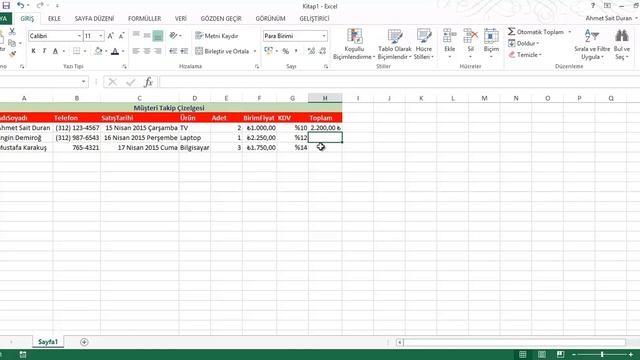Viewport: 640px width, 360px height.
Task: Apply the font color A swatch
Action: click(115, 51)
